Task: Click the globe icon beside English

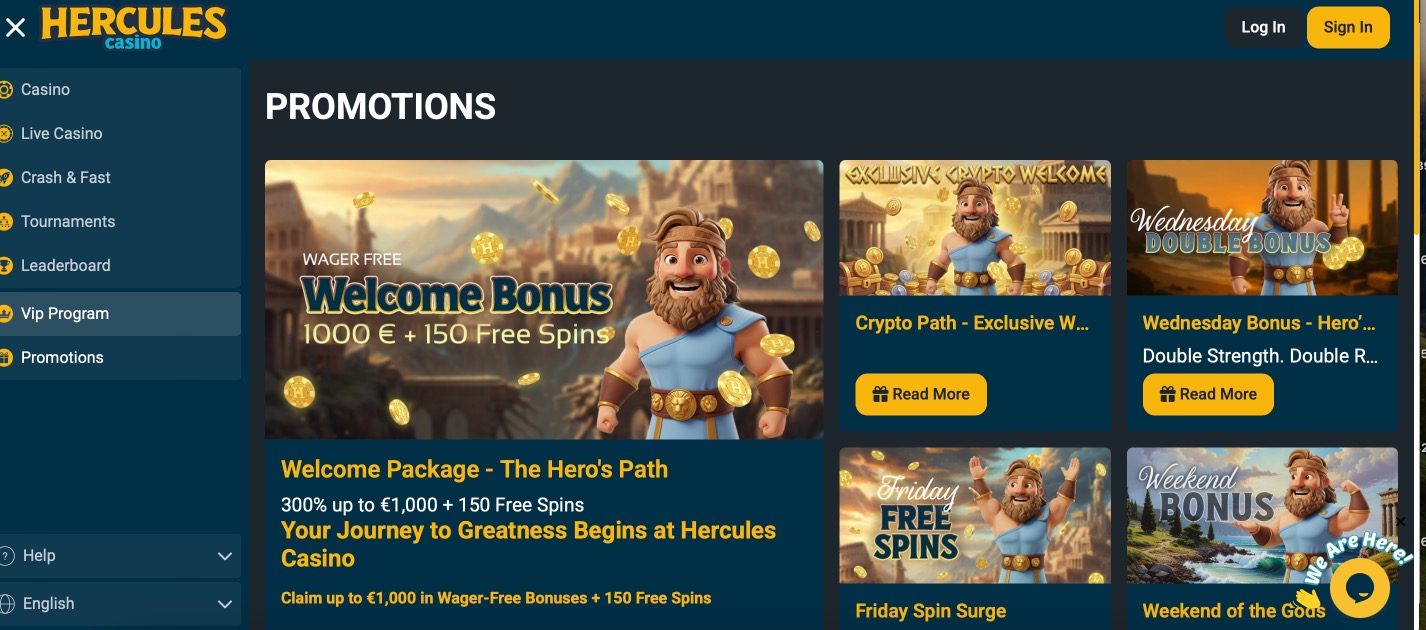Action: [6, 604]
